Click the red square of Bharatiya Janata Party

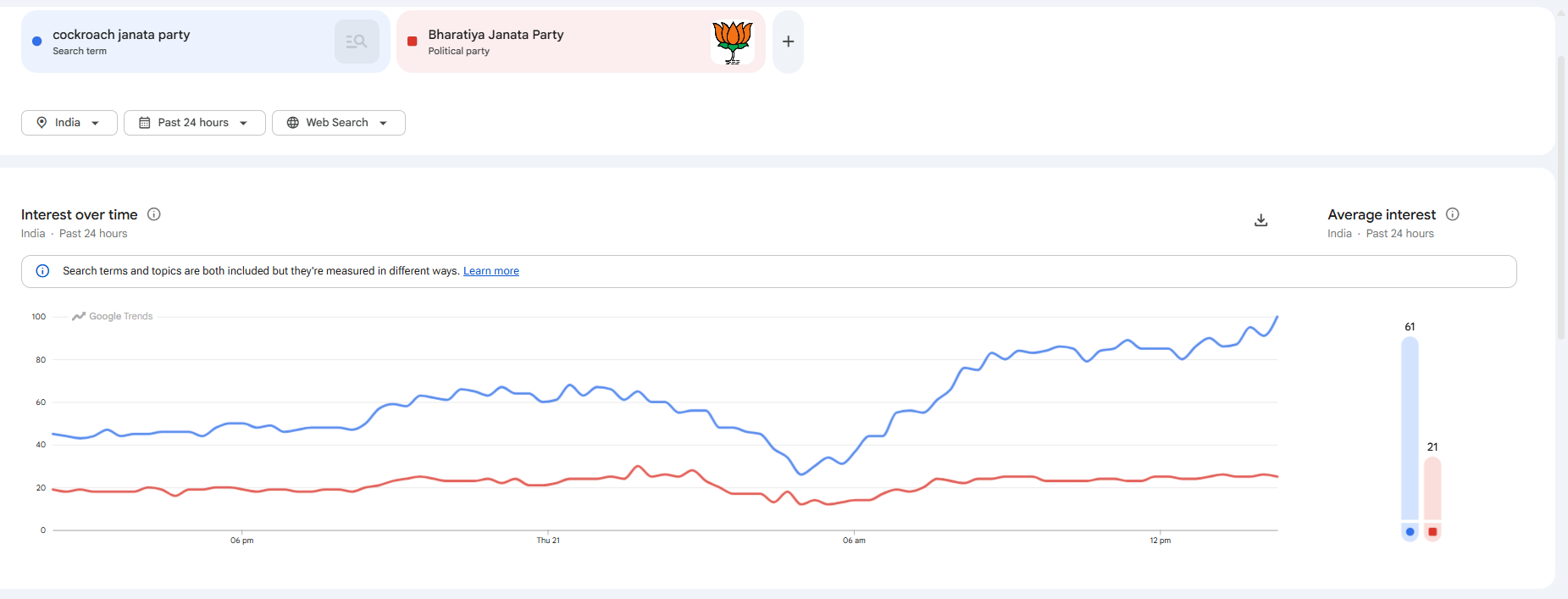point(413,42)
